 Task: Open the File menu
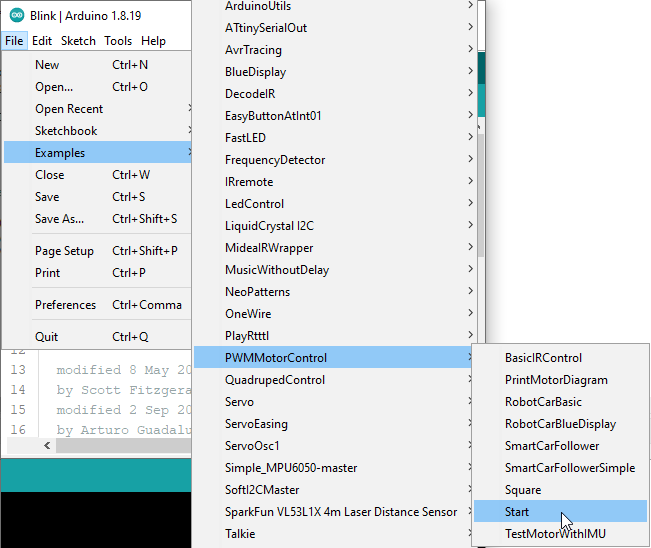(14, 41)
